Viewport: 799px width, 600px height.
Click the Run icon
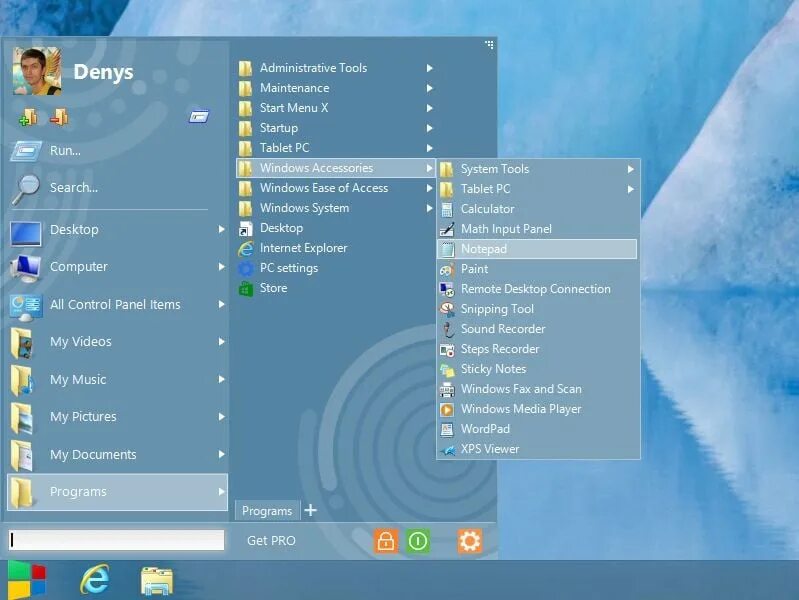pos(26,150)
